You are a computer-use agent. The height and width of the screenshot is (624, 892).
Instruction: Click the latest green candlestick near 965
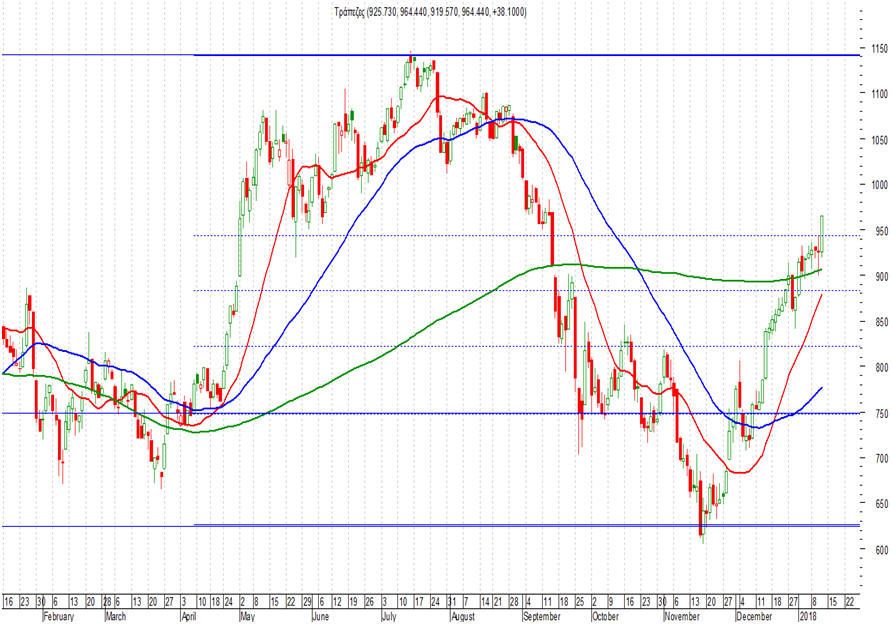click(821, 233)
